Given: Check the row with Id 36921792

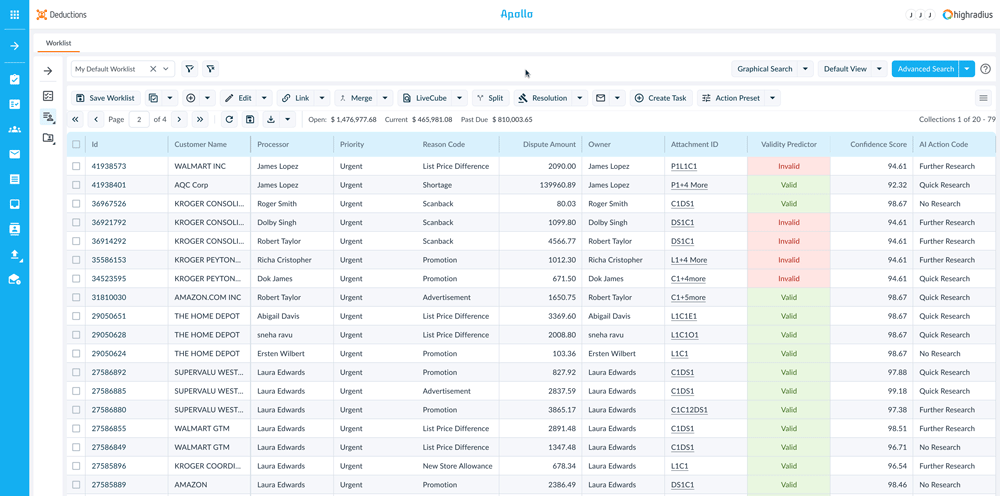Looking at the screenshot, I should coord(77,222).
